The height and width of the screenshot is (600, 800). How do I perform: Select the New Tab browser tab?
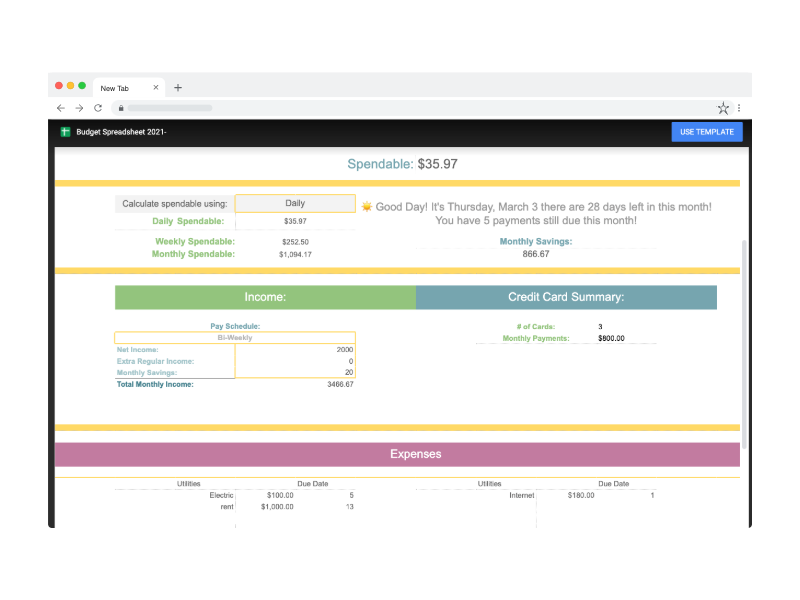pos(129,88)
